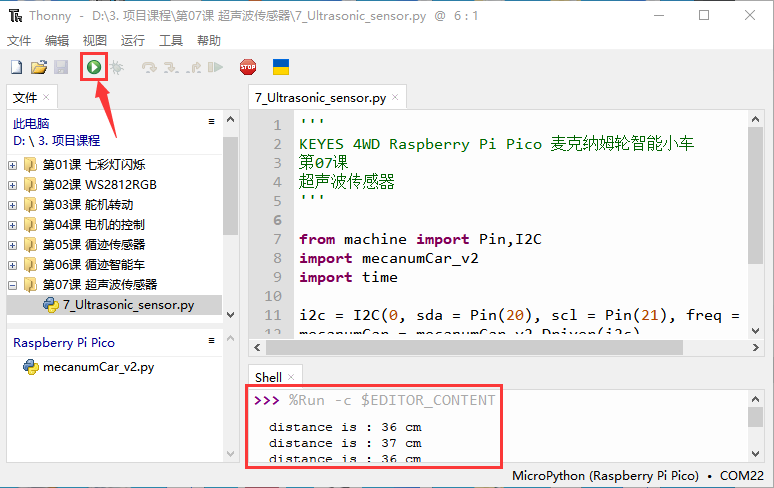Collapse the 第07课 超声波传感器 folder

pos(13,285)
